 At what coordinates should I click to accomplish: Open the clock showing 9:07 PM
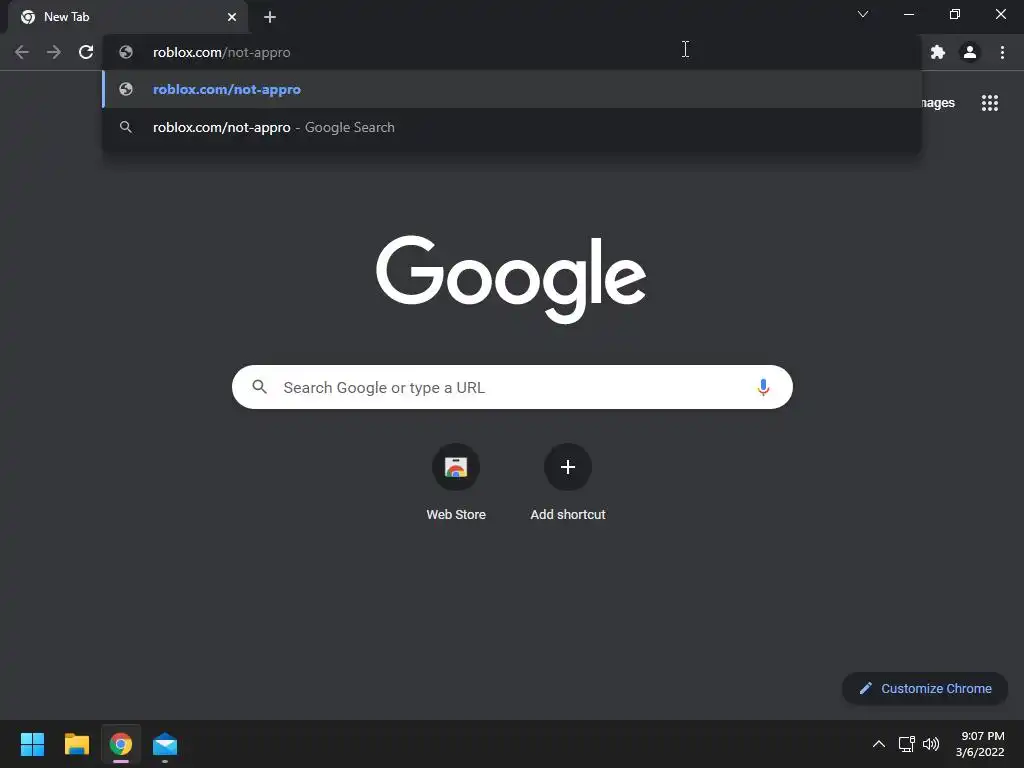[x=980, y=744]
